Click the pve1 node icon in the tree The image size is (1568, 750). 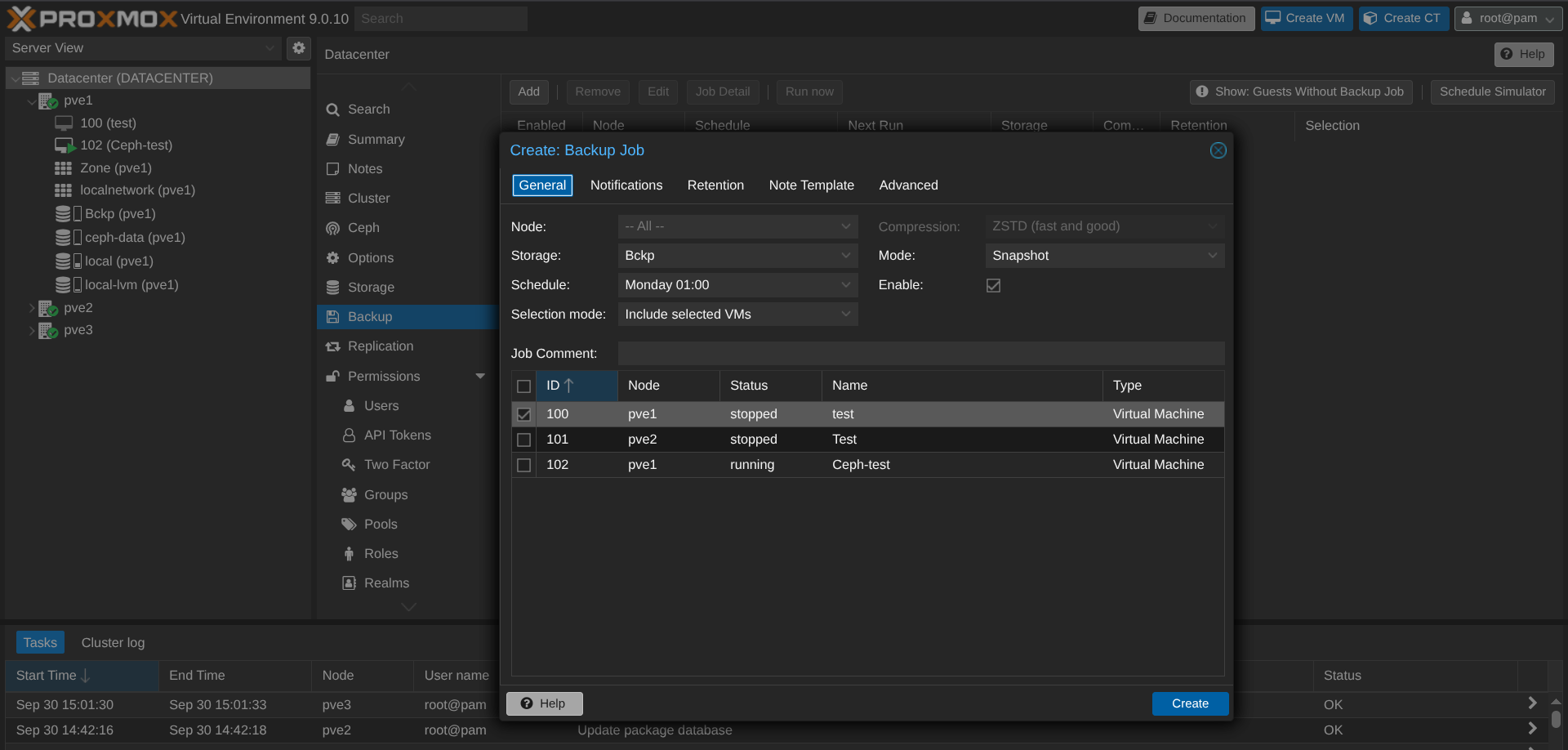coord(48,101)
